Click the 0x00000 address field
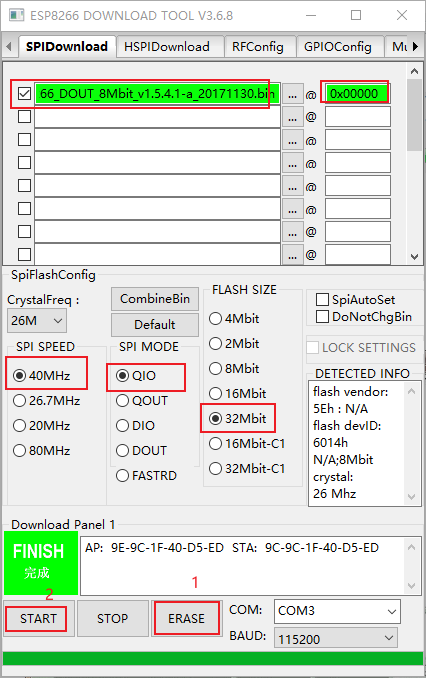 tap(358, 93)
